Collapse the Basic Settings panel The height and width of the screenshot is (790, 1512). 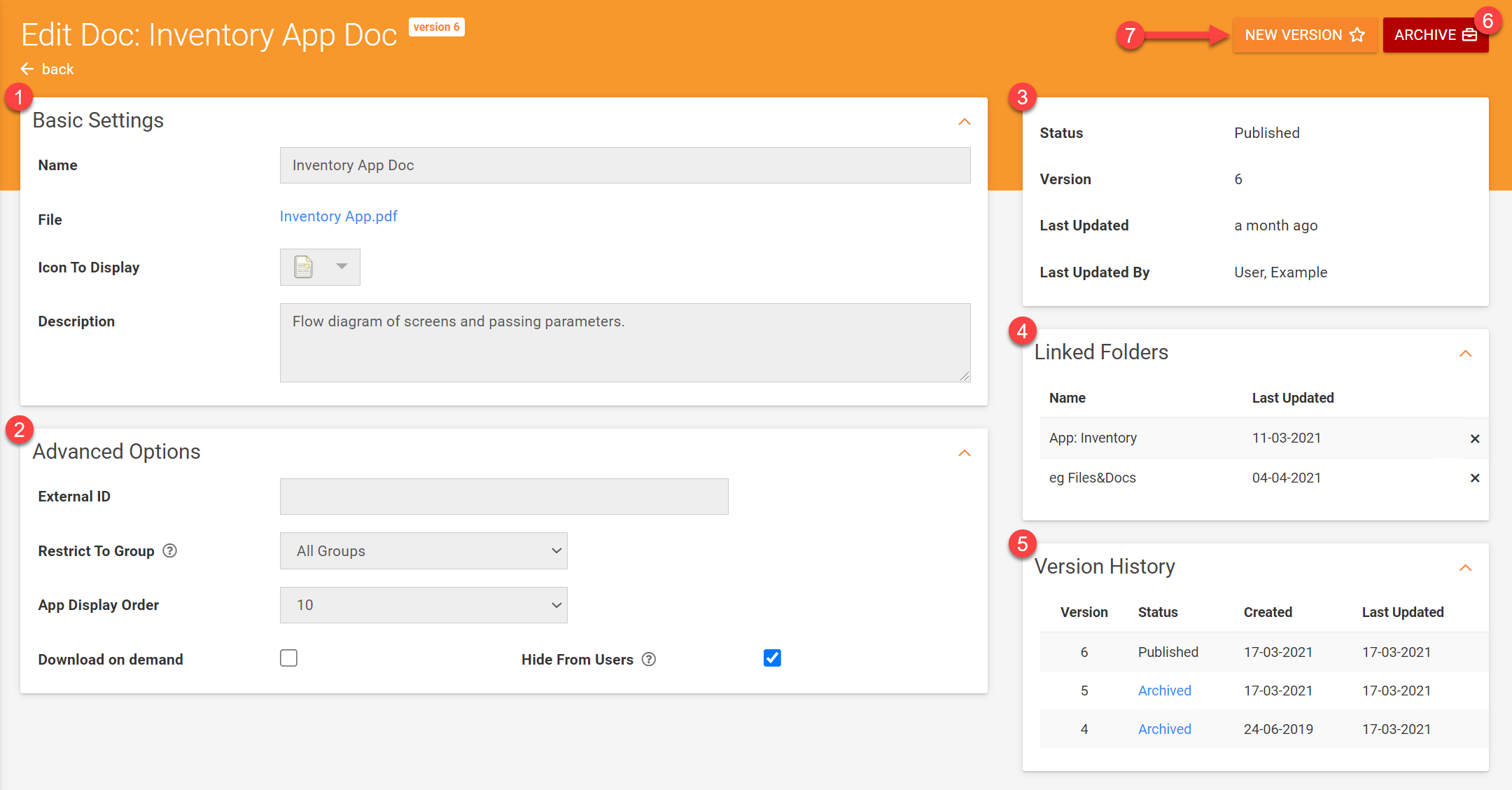964,122
